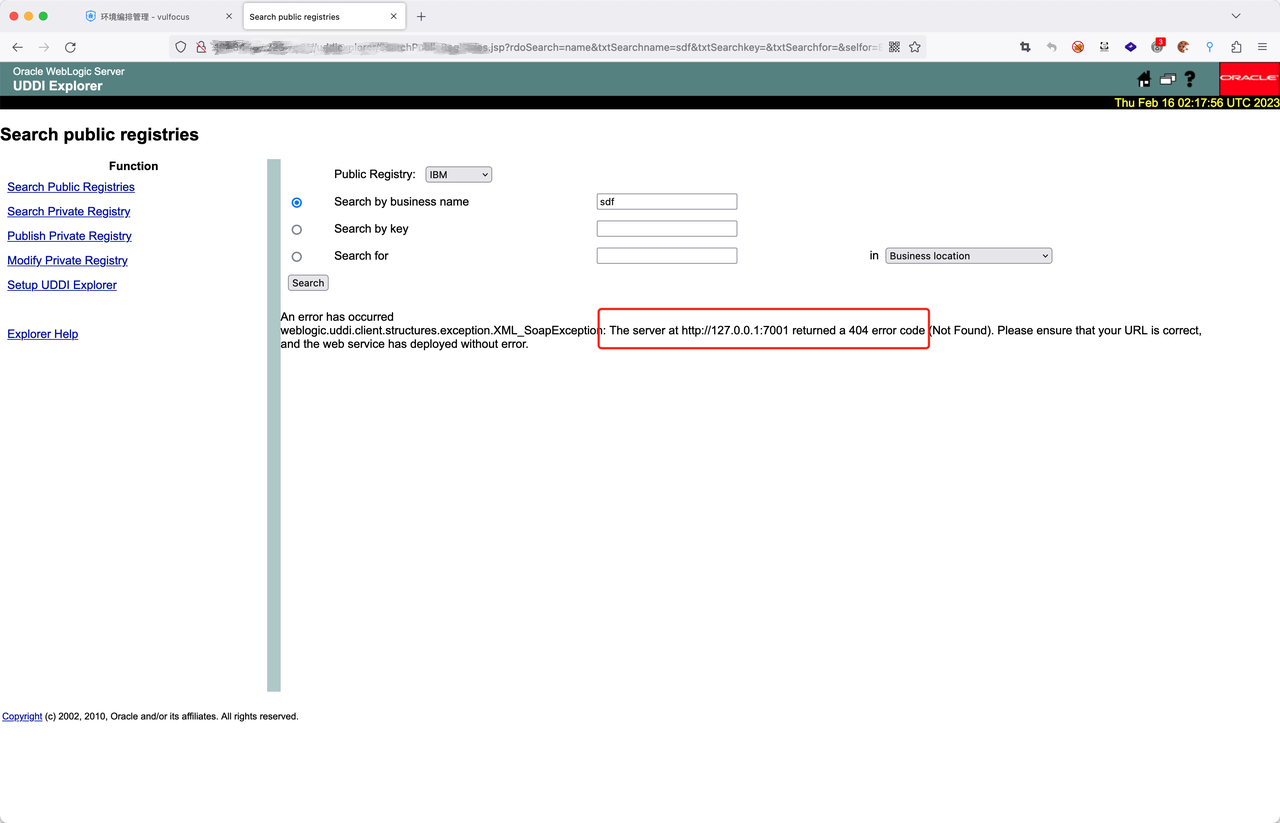Open Search Private Registry link
The height and width of the screenshot is (823, 1280).
click(x=69, y=212)
